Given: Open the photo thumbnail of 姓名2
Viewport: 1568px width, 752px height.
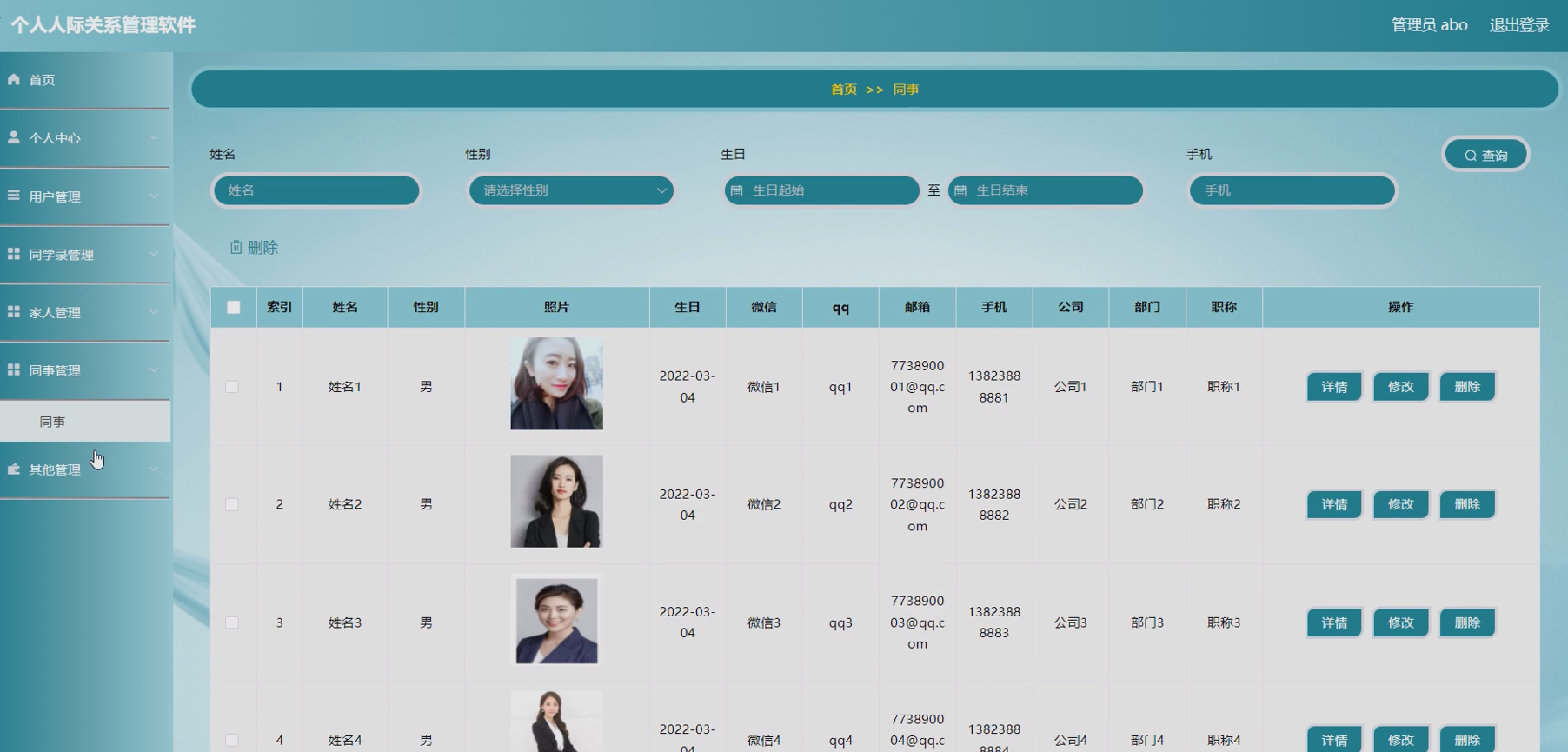Looking at the screenshot, I should click(556, 501).
